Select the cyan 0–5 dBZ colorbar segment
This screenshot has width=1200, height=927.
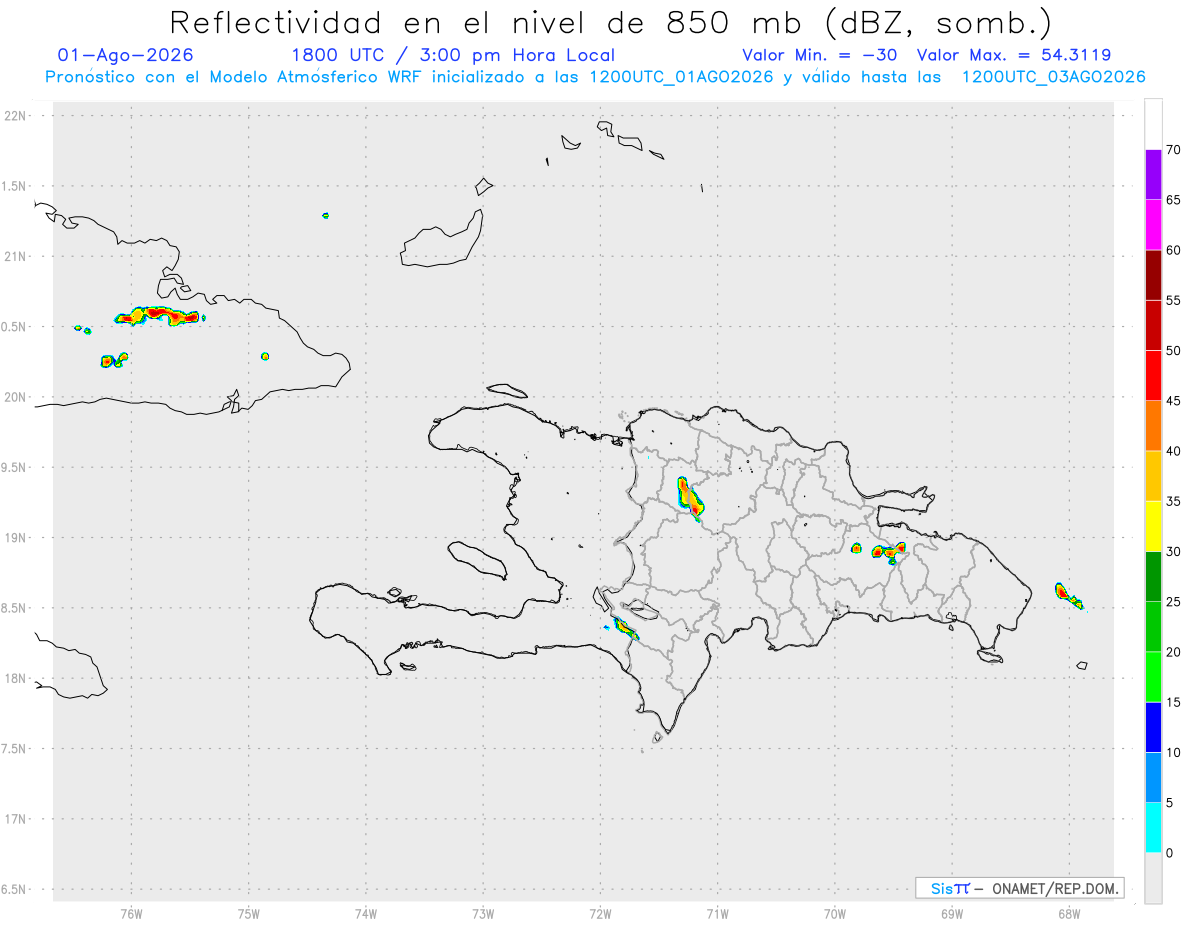click(1153, 828)
